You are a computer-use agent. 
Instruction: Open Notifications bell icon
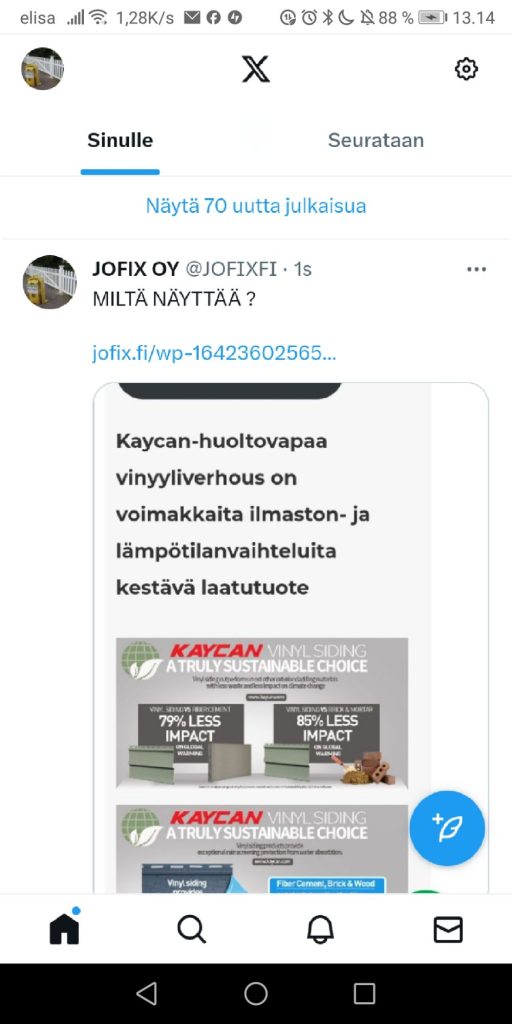(x=320, y=929)
